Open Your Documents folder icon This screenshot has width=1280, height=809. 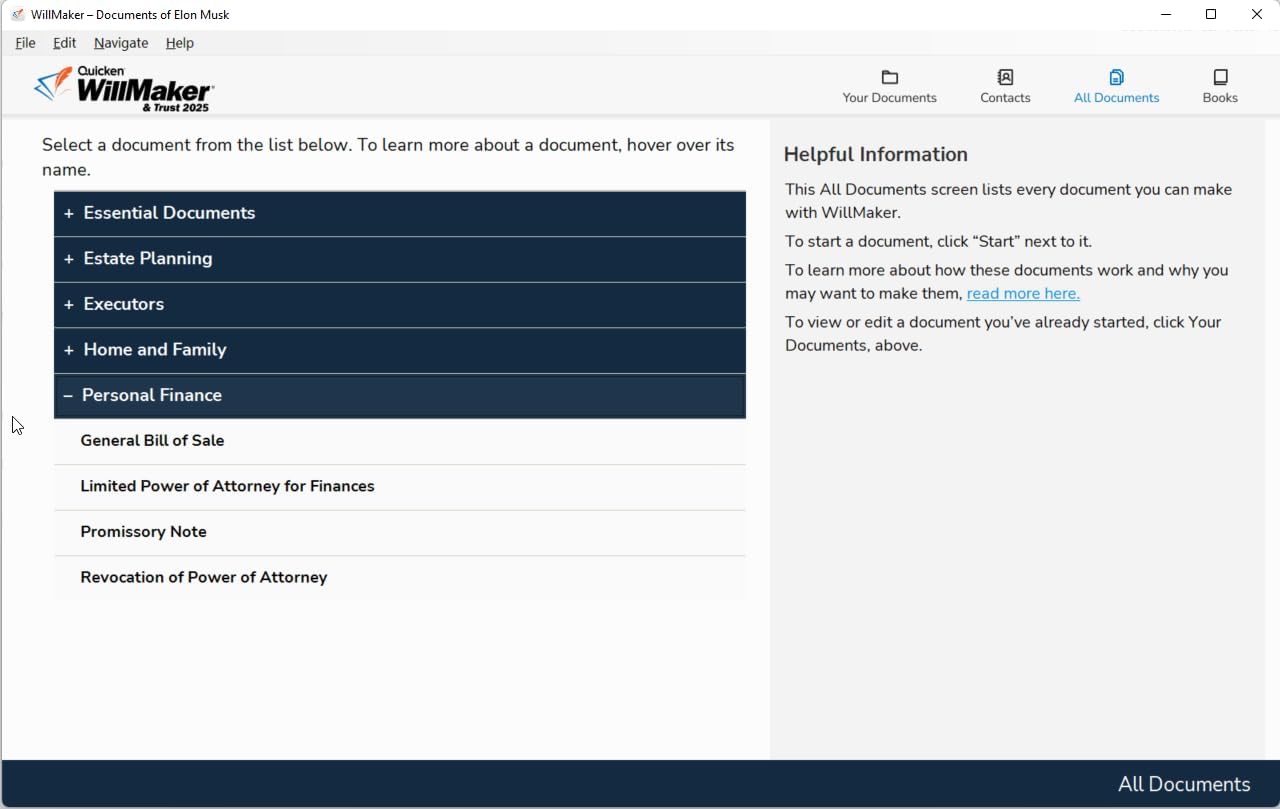coord(889,78)
